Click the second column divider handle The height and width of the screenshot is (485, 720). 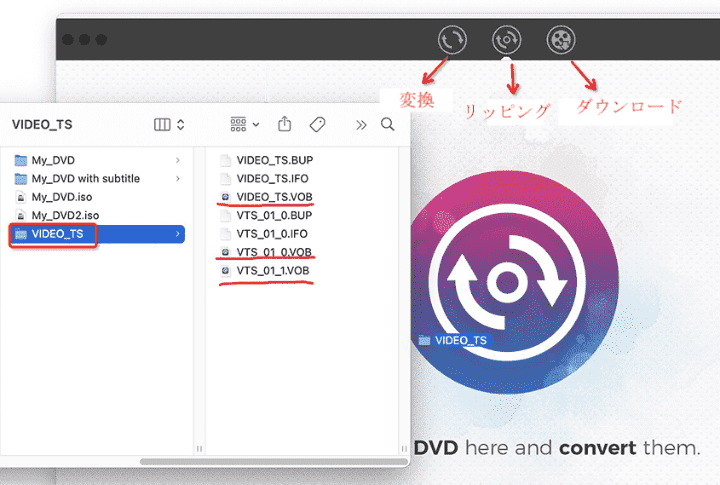pos(404,449)
